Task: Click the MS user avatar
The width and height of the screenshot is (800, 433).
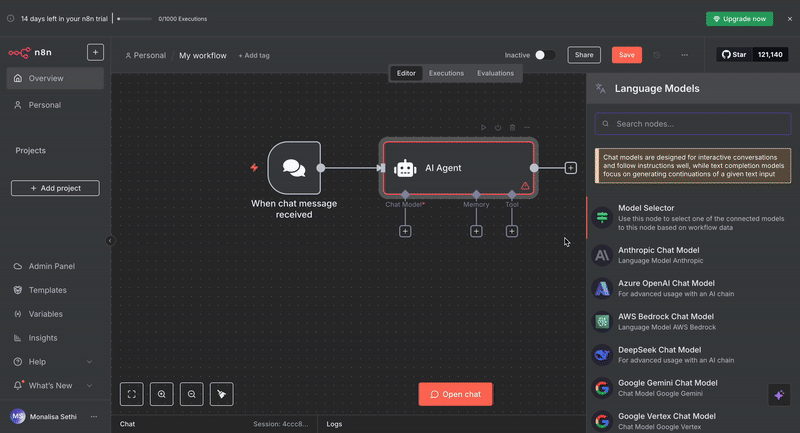Action: click(x=18, y=417)
